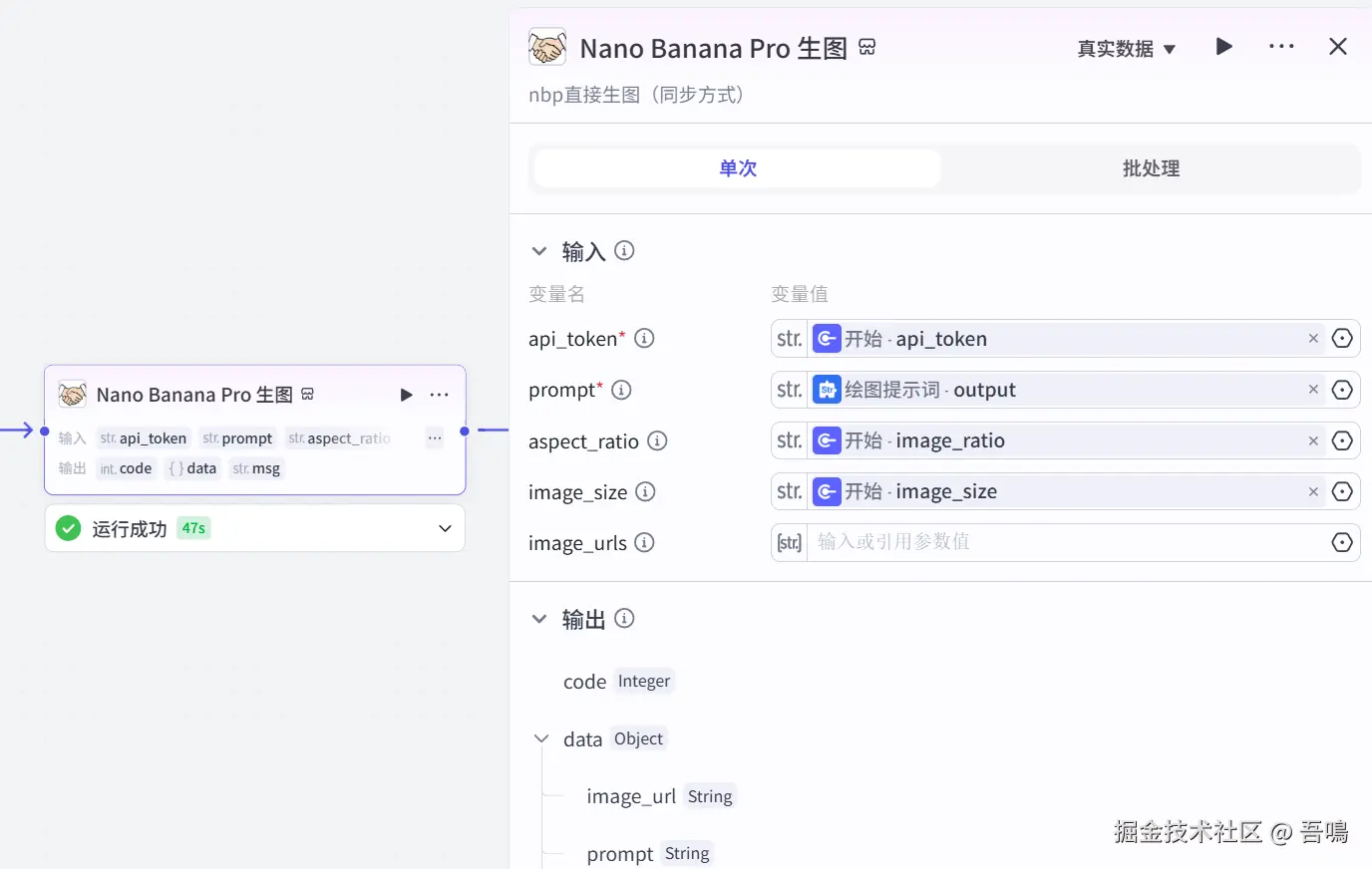Viewport: 1372px width, 869px height.
Task: Collapse the 输出 section
Action: tap(539, 619)
